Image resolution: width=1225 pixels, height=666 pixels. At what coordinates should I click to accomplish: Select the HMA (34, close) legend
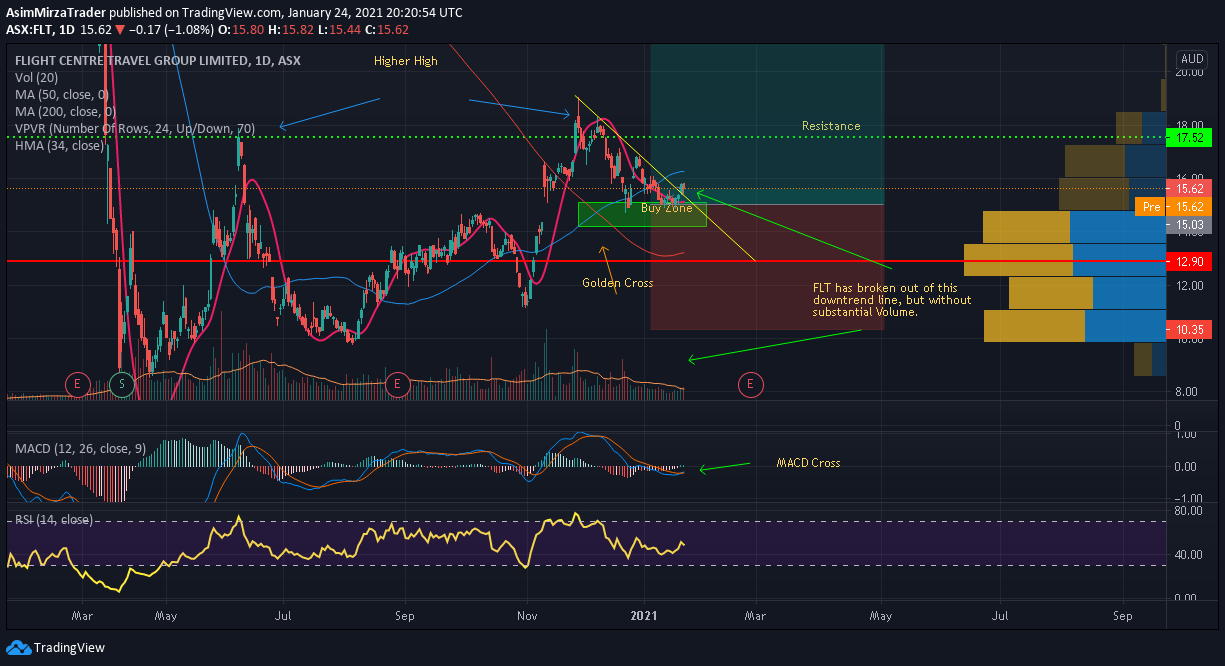point(59,145)
